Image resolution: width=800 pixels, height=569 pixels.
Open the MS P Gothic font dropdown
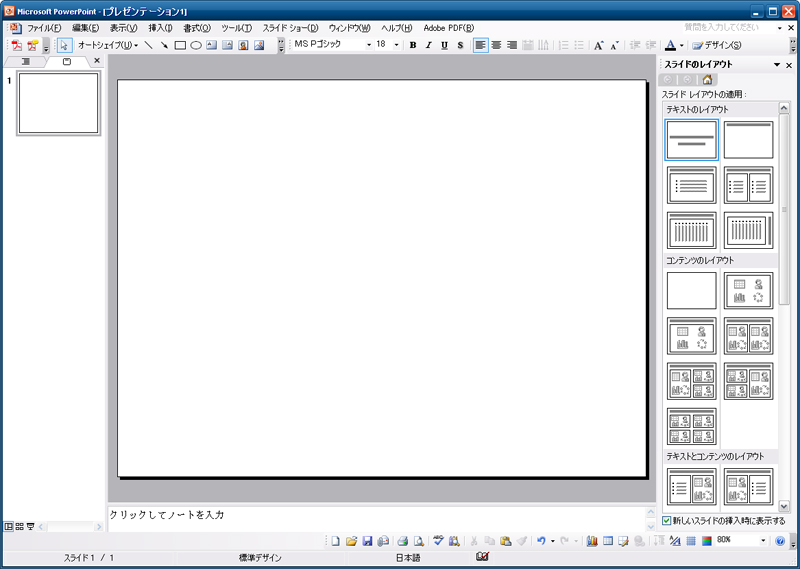coord(369,45)
